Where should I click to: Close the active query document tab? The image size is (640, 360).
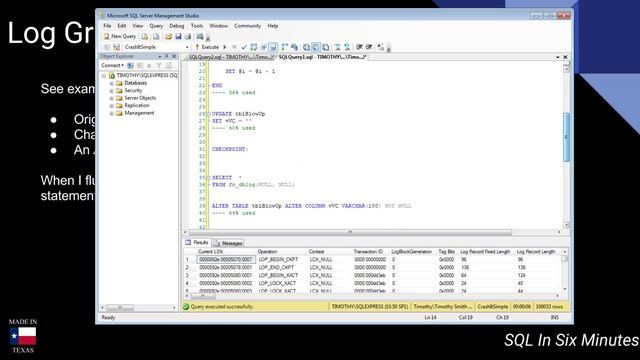point(565,57)
